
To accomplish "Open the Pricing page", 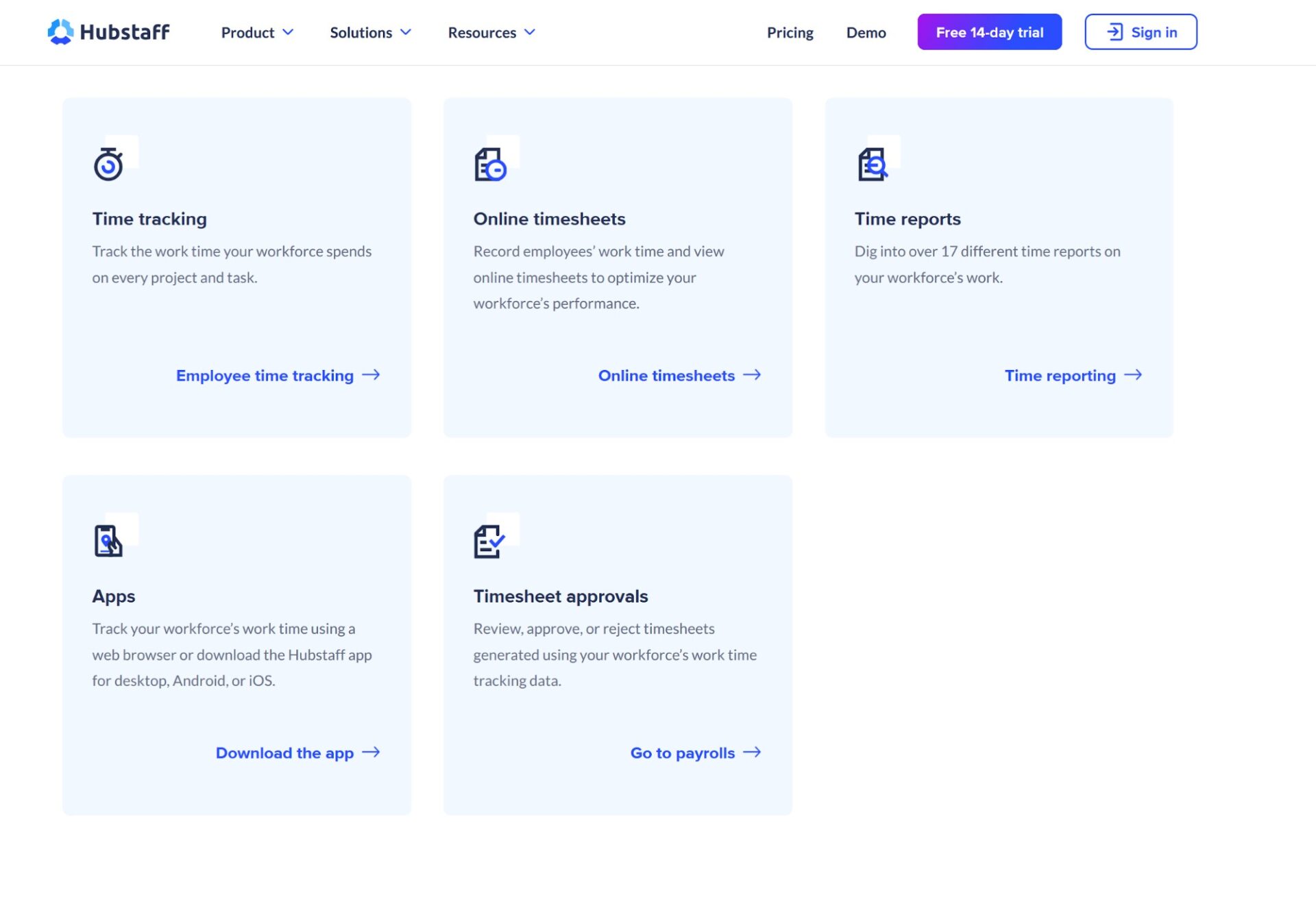I will coord(790,32).
